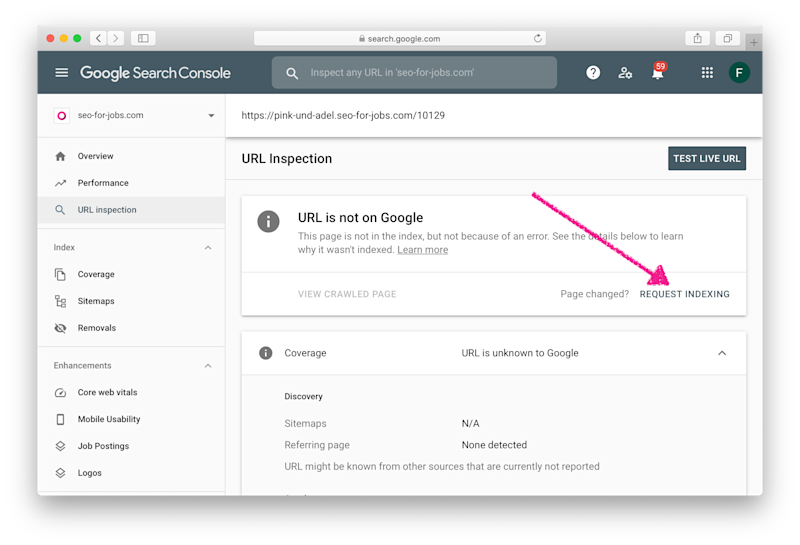The width and height of the screenshot is (800, 545).
Task: Open the Safari share button
Action: [x=697, y=38]
